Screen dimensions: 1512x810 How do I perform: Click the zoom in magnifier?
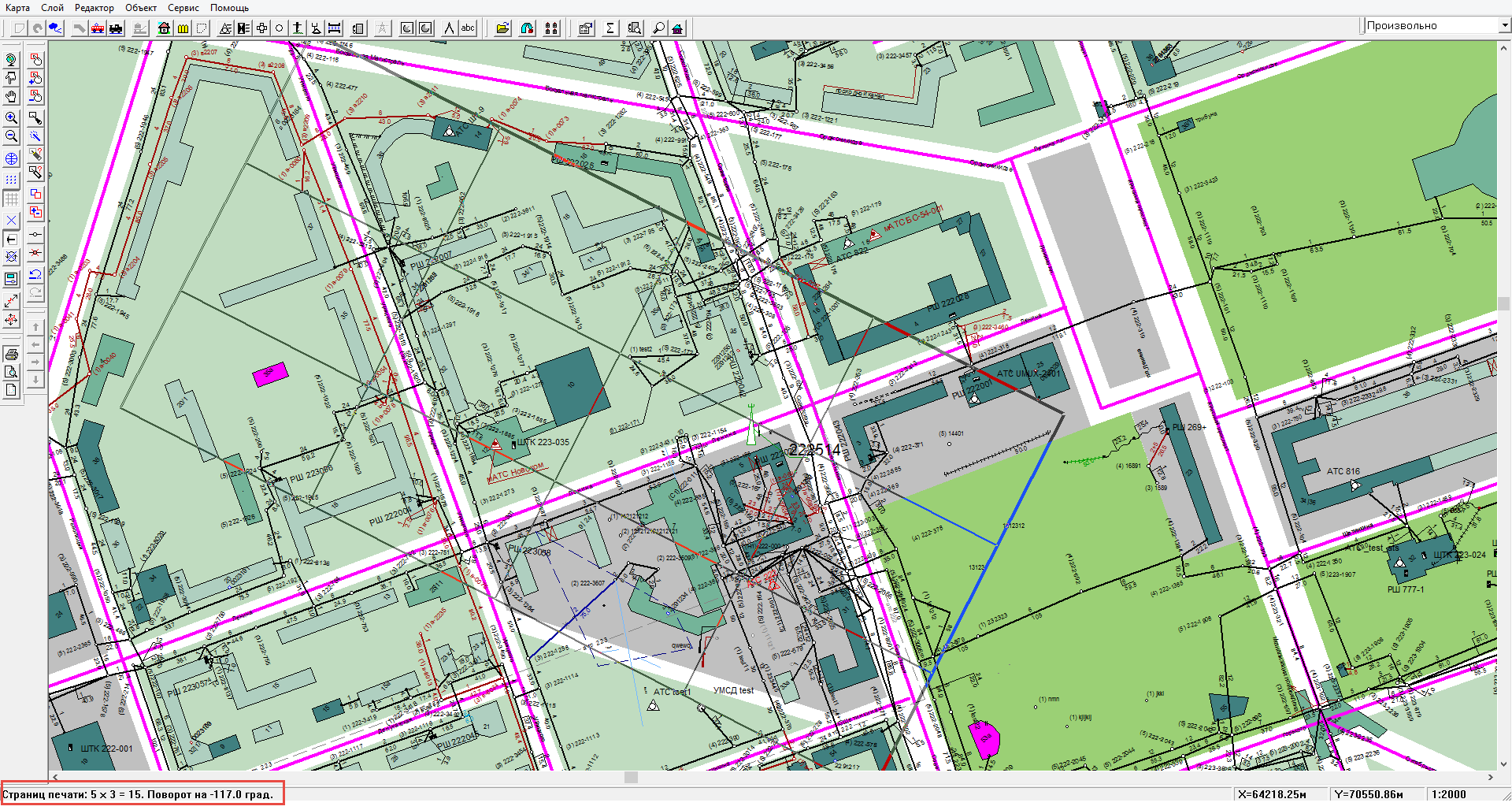(x=11, y=118)
